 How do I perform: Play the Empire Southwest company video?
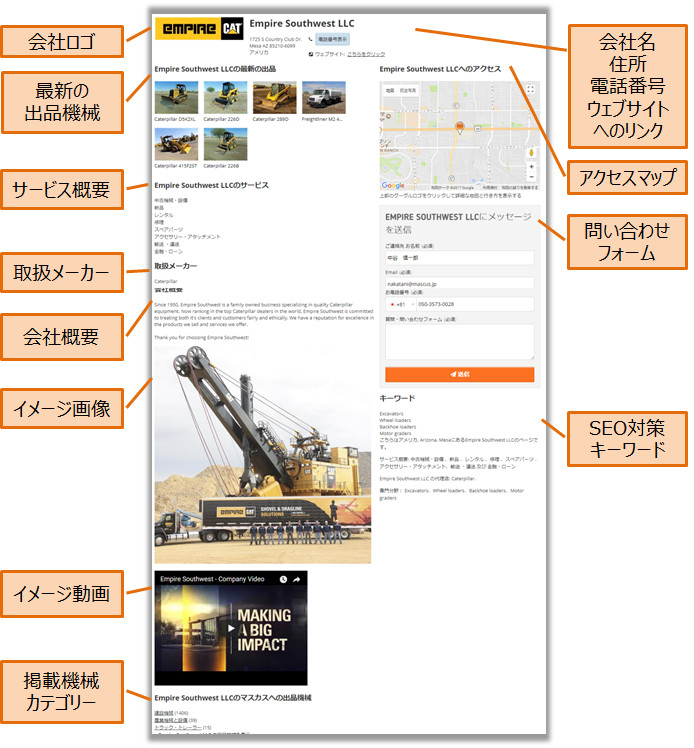point(231,629)
